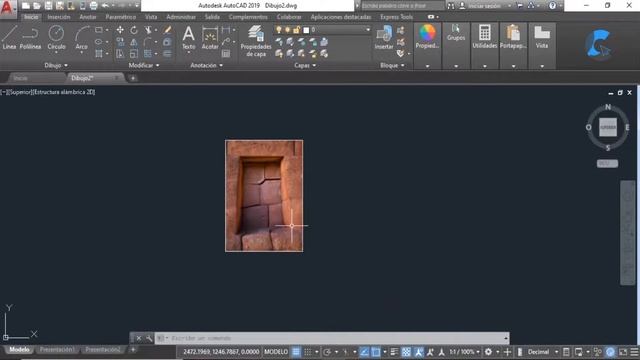Click the search keyword input box
640x360 pixels.
pos(402,6)
